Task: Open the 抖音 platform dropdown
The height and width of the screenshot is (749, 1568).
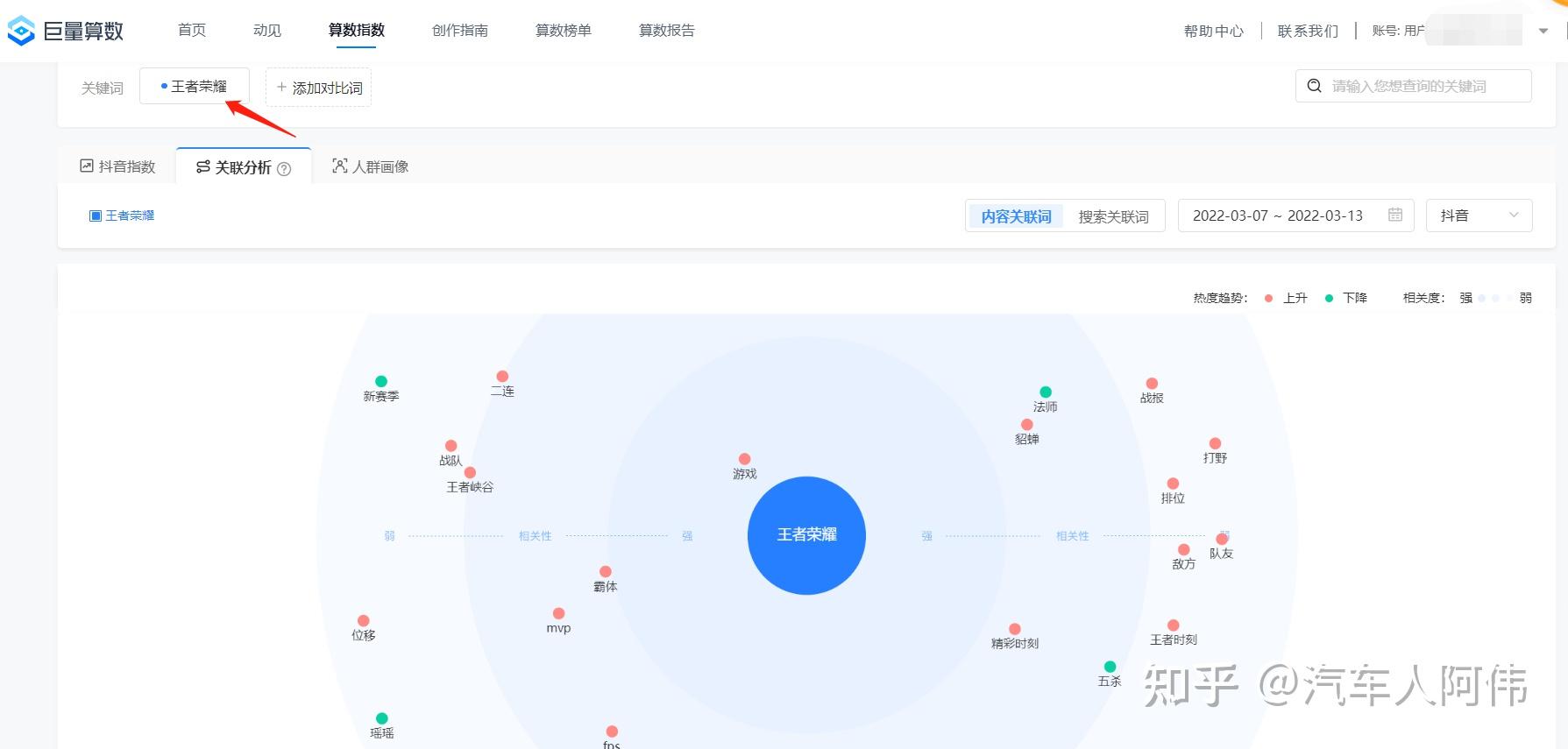Action: [x=1479, y=216]
